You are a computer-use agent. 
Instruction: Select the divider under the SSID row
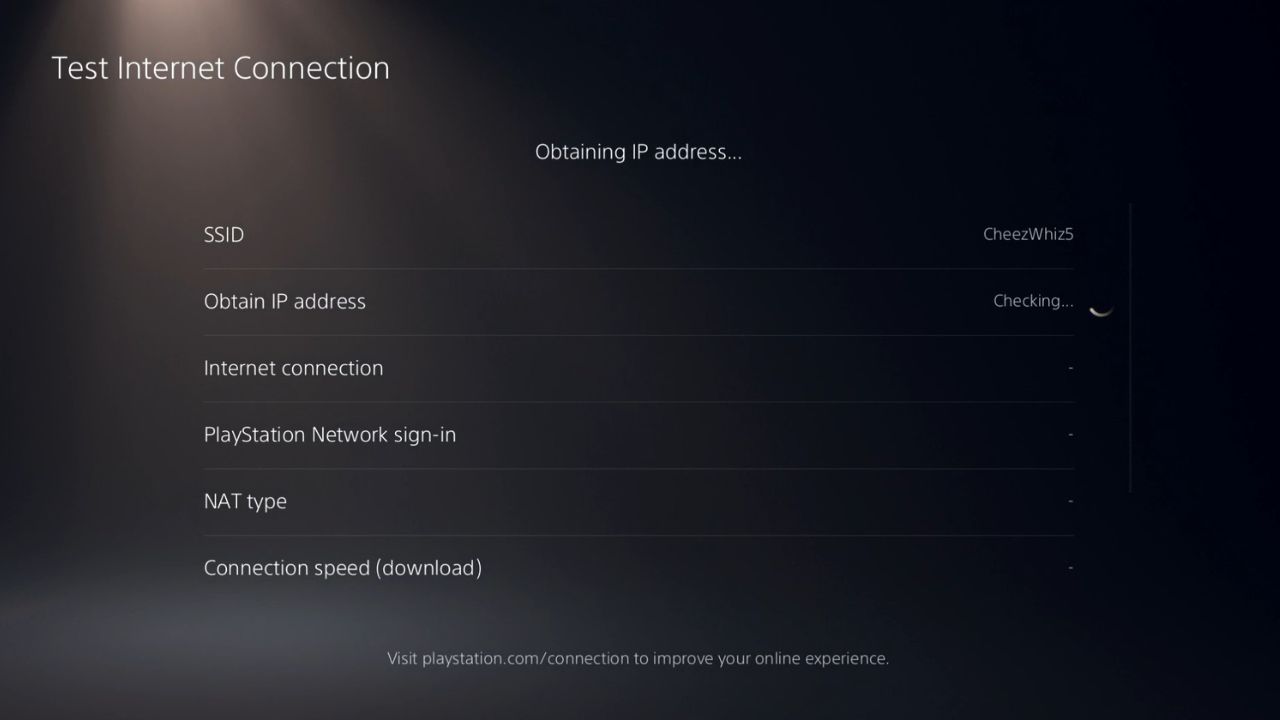coord(638,267)
